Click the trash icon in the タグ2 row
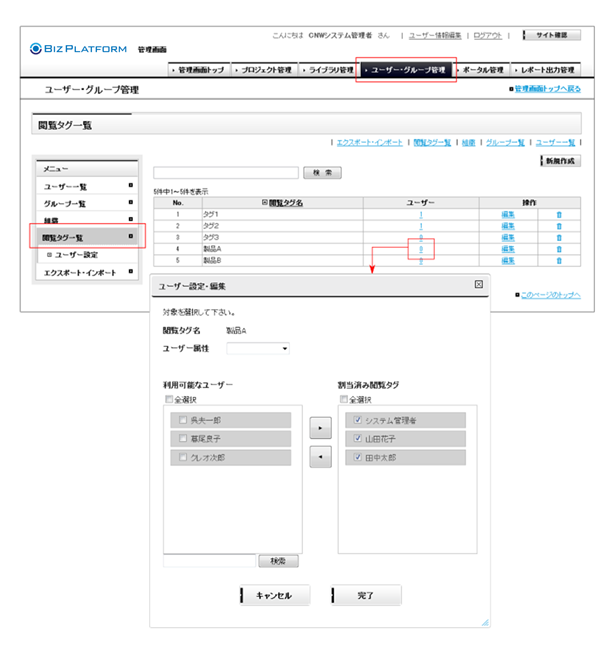This screenshot has width=610, height=650. tap(559, 226)
